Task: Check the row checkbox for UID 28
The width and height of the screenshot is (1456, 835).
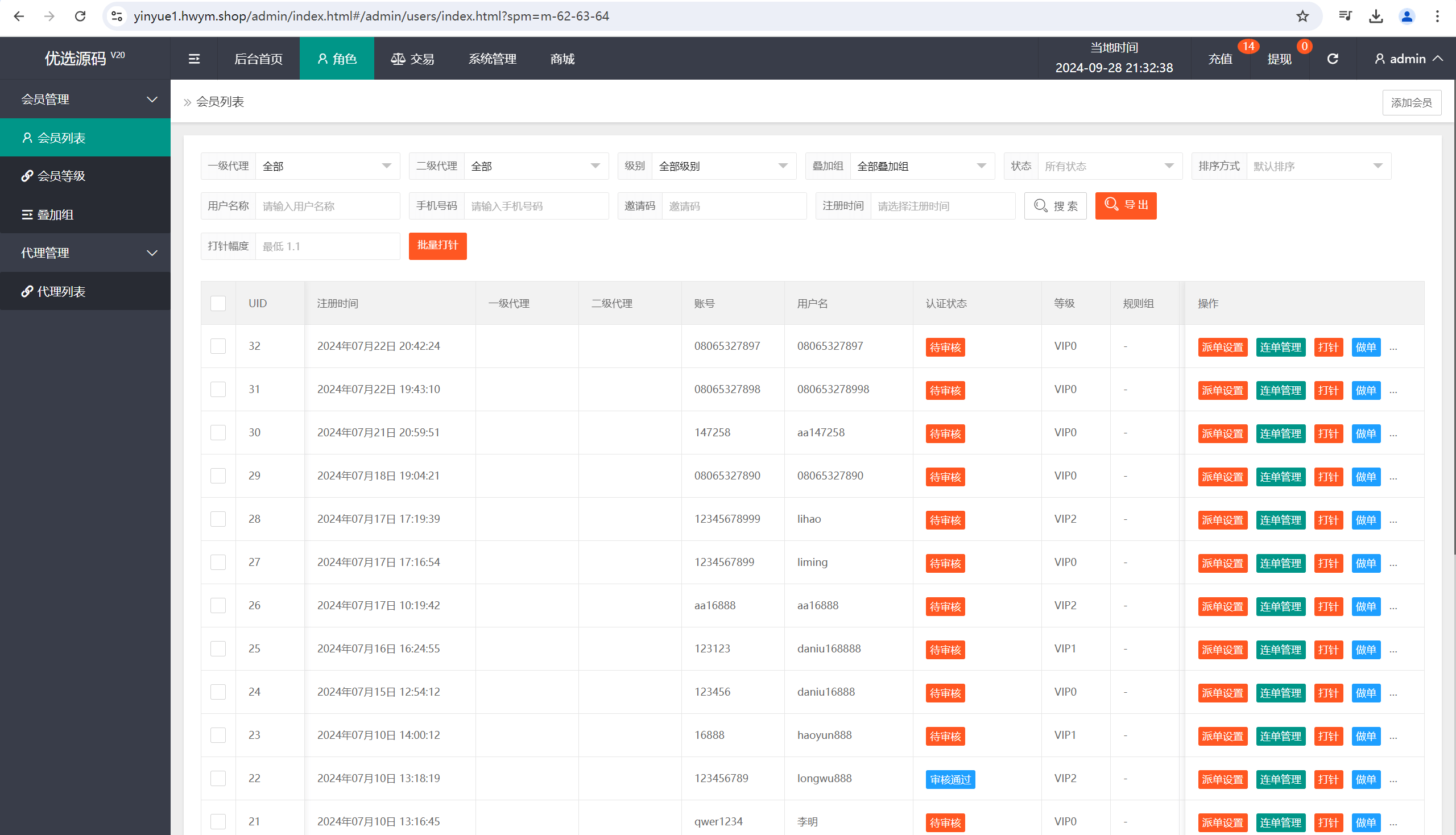Action: pos(218,519)
